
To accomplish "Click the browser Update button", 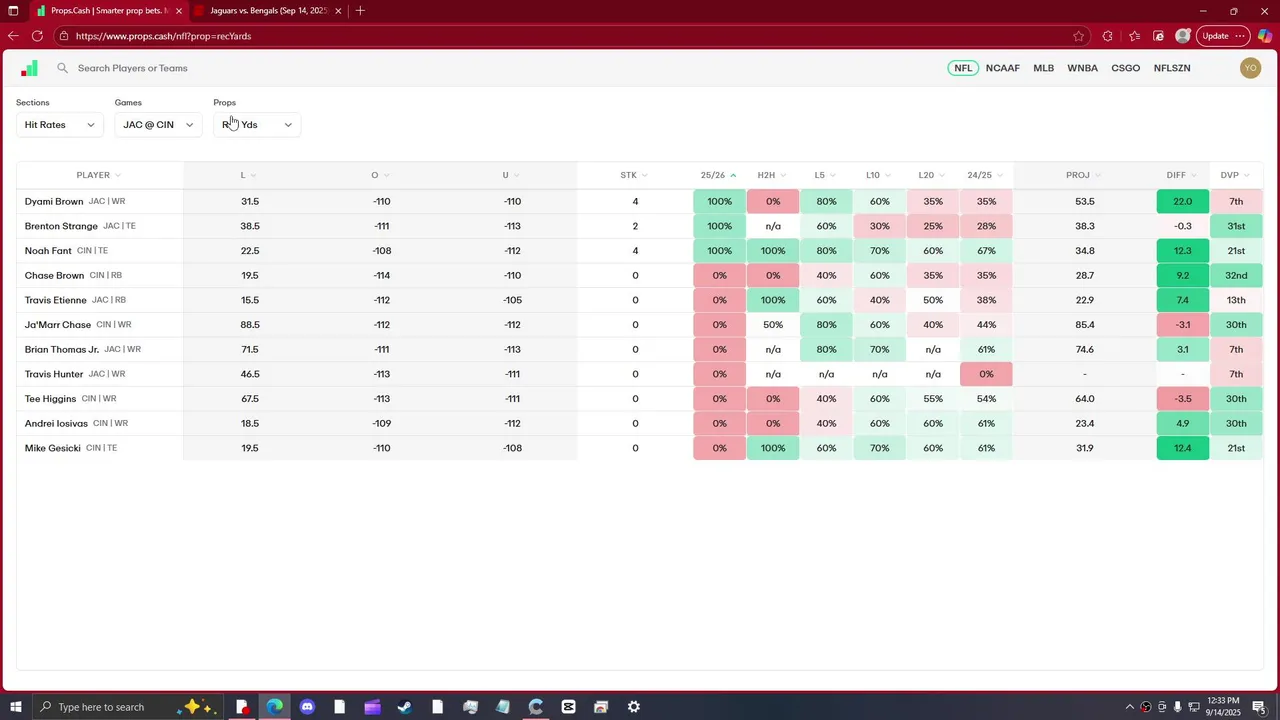I will coord(1223,36).
